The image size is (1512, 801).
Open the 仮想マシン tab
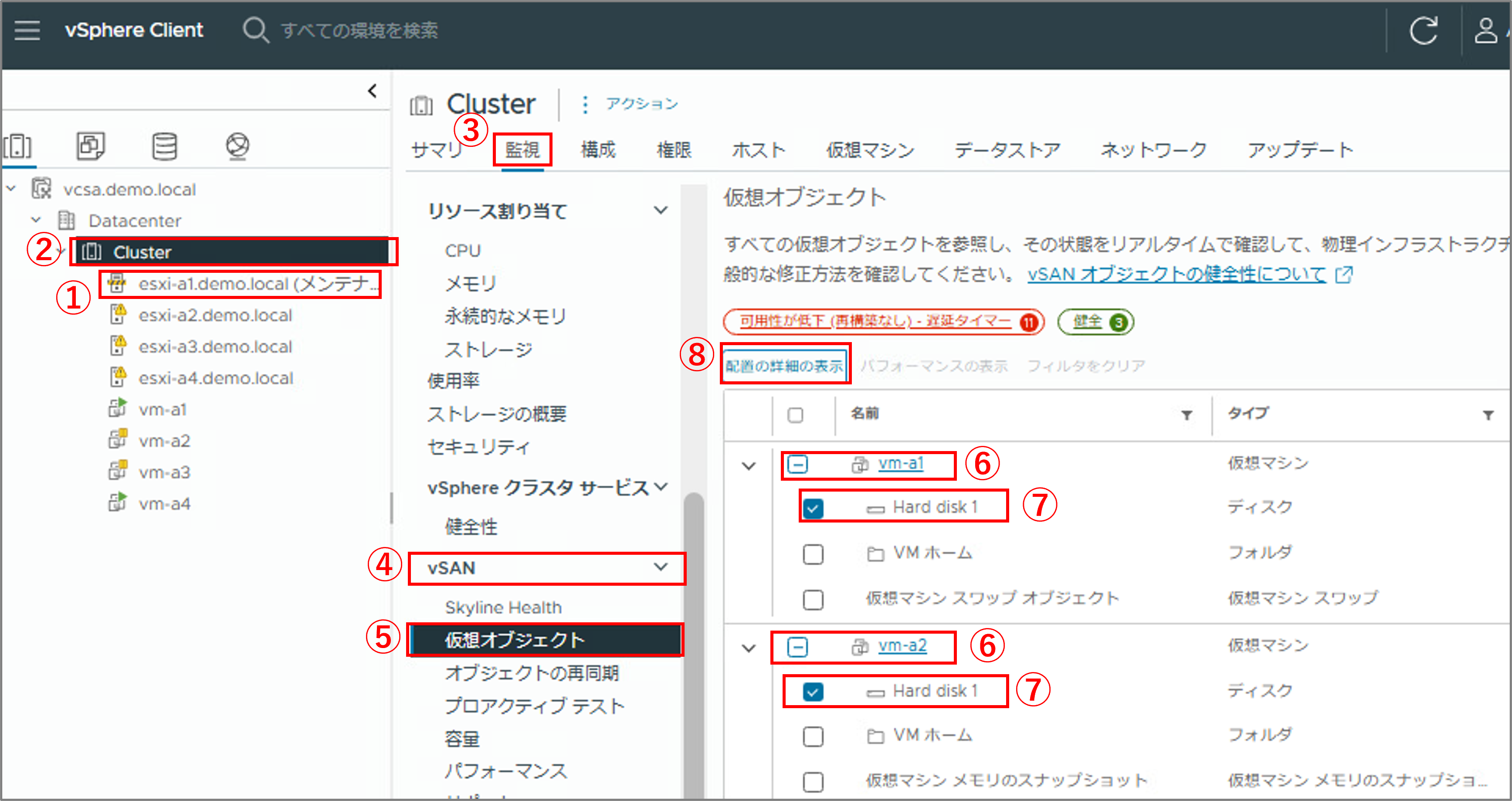click(871, 150)
